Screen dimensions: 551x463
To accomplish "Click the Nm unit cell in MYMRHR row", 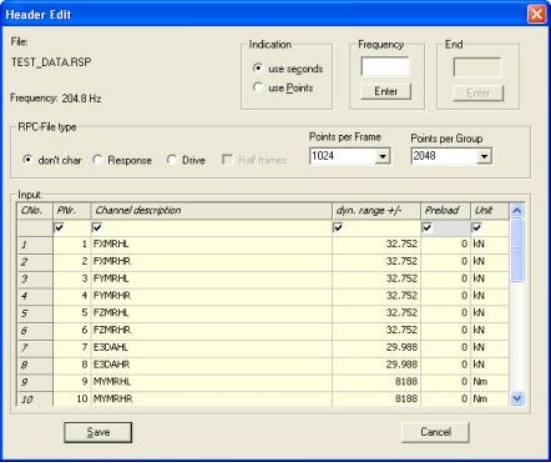I will pos(490,399).
